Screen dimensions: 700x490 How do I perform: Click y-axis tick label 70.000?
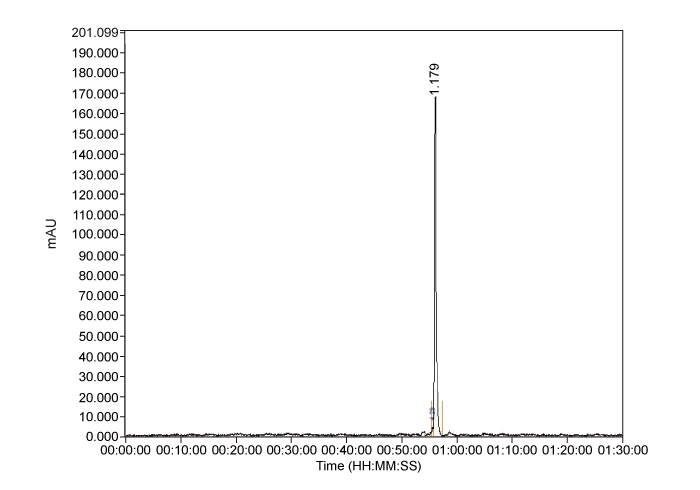tap(99, 295)
